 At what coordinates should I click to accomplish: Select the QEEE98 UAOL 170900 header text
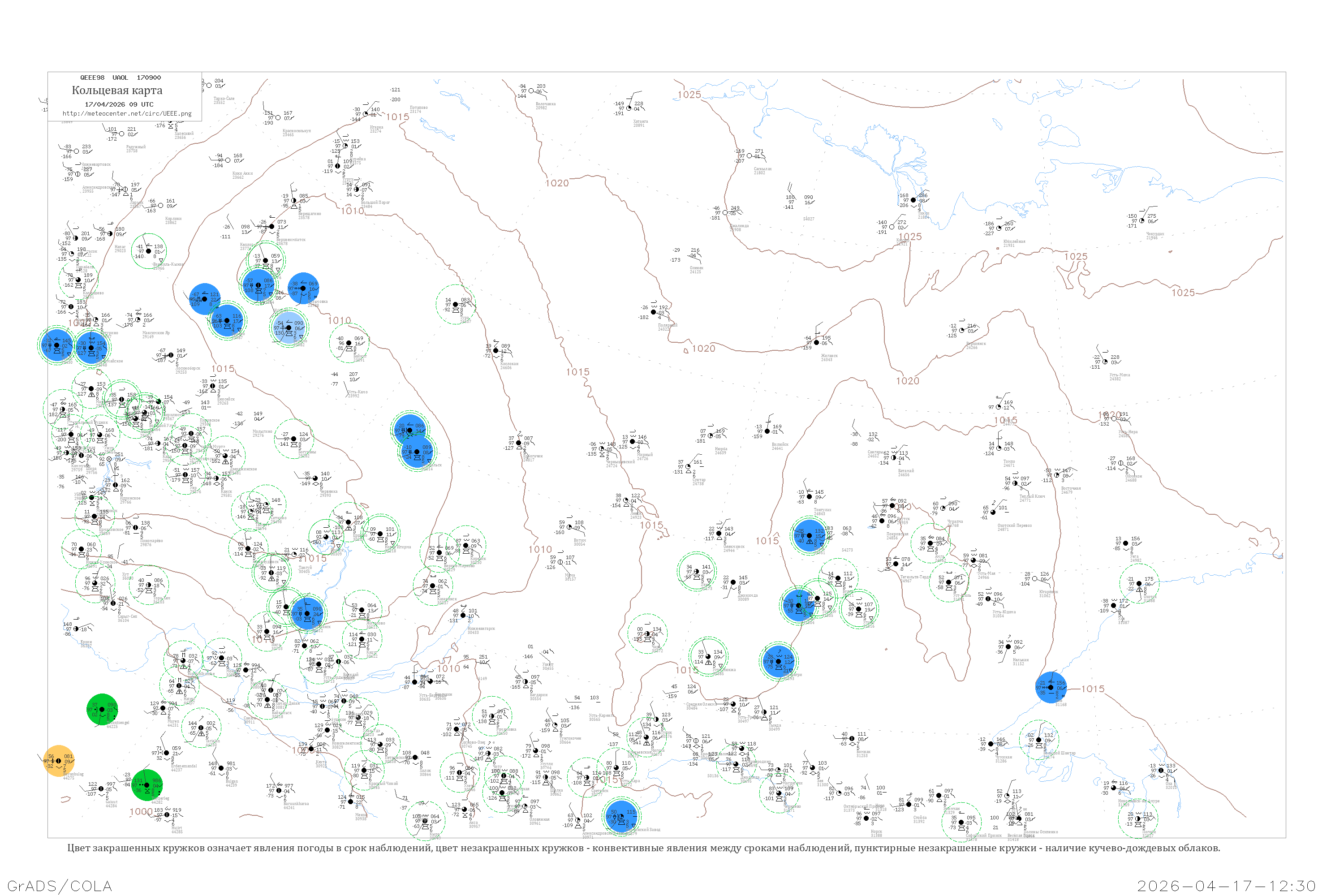pos(121,78)
